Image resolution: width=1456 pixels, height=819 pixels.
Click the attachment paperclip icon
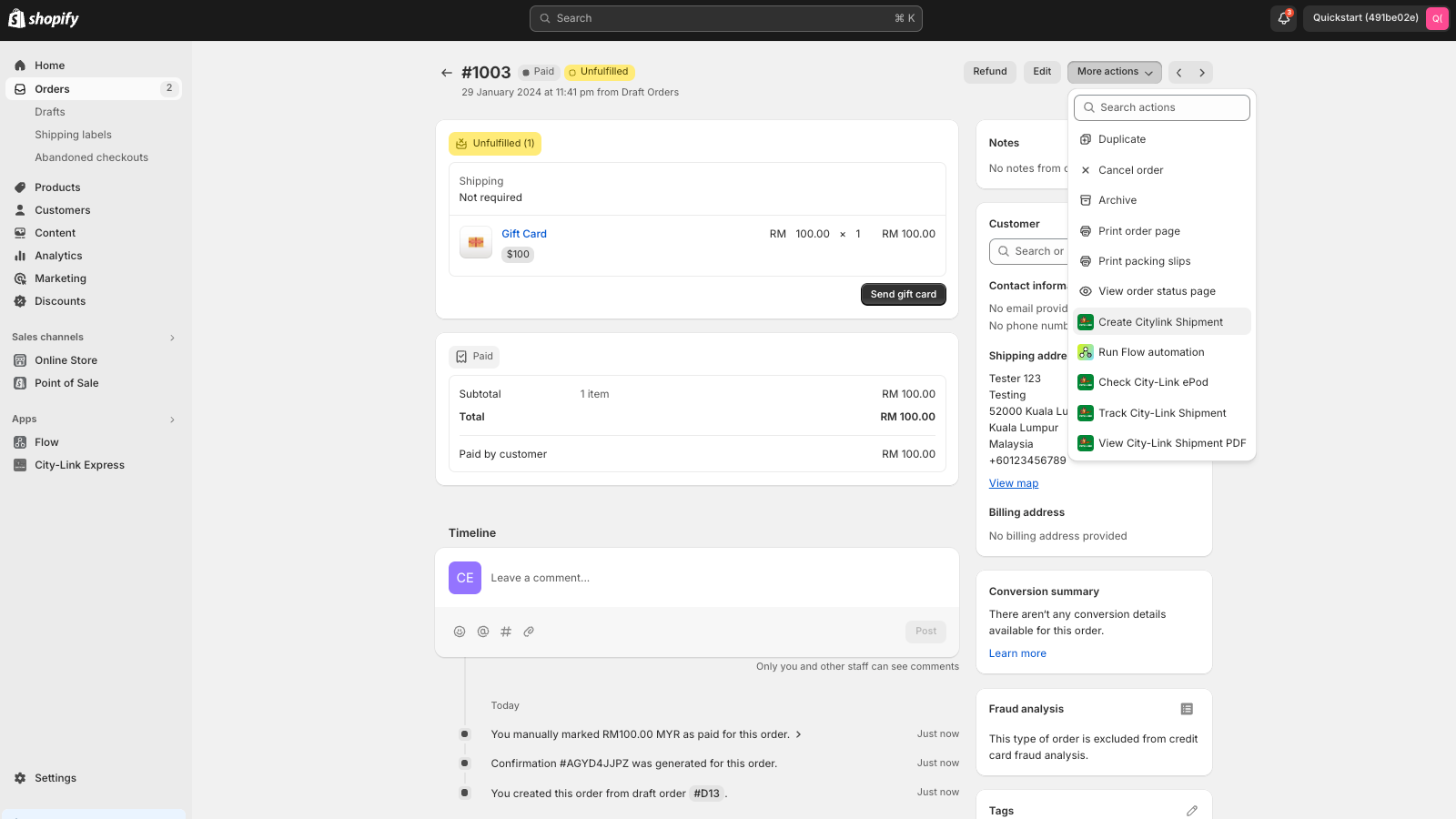pos(529,632)
